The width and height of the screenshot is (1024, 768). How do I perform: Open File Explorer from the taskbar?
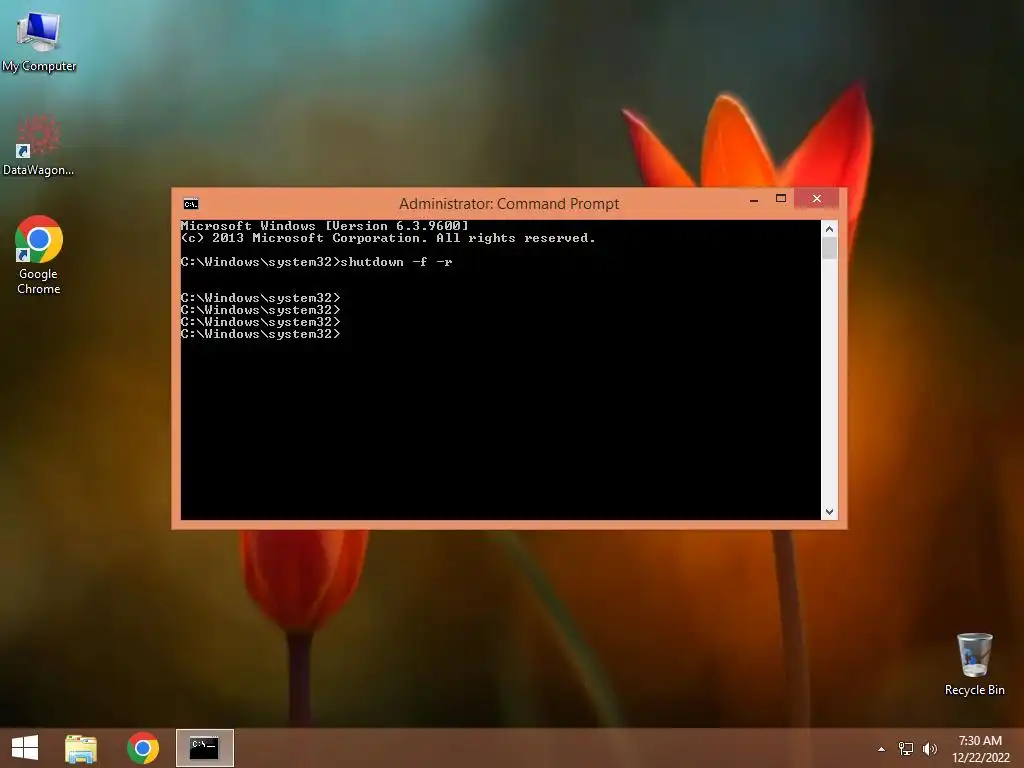click(x=81, y=748)
